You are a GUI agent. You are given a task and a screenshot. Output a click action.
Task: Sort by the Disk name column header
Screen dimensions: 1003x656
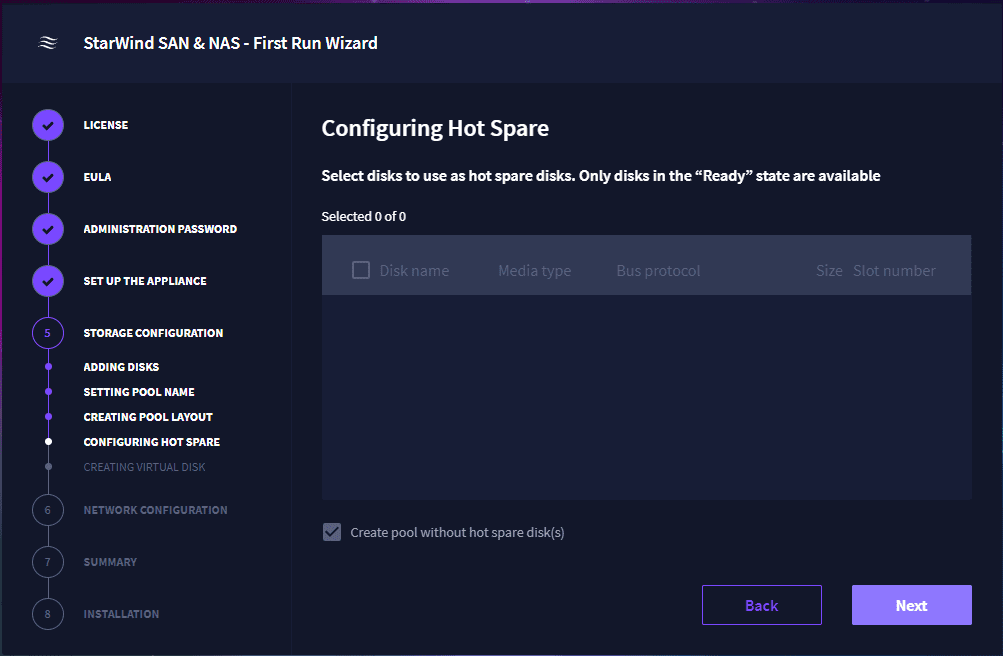pyautogui.click(x=414, y=271)
